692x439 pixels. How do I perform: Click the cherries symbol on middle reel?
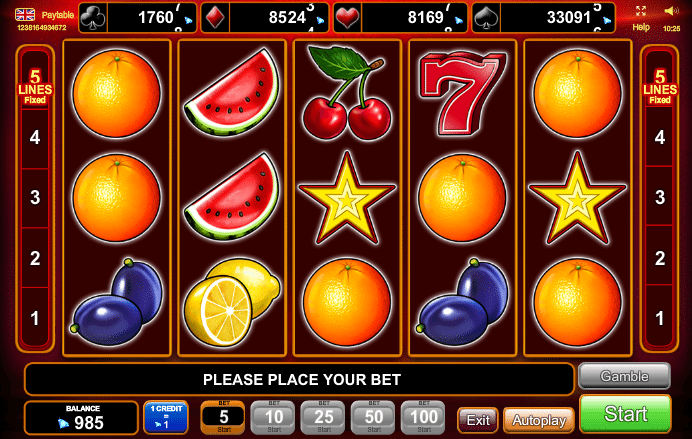pyautogui.click(x=347, y=93)
